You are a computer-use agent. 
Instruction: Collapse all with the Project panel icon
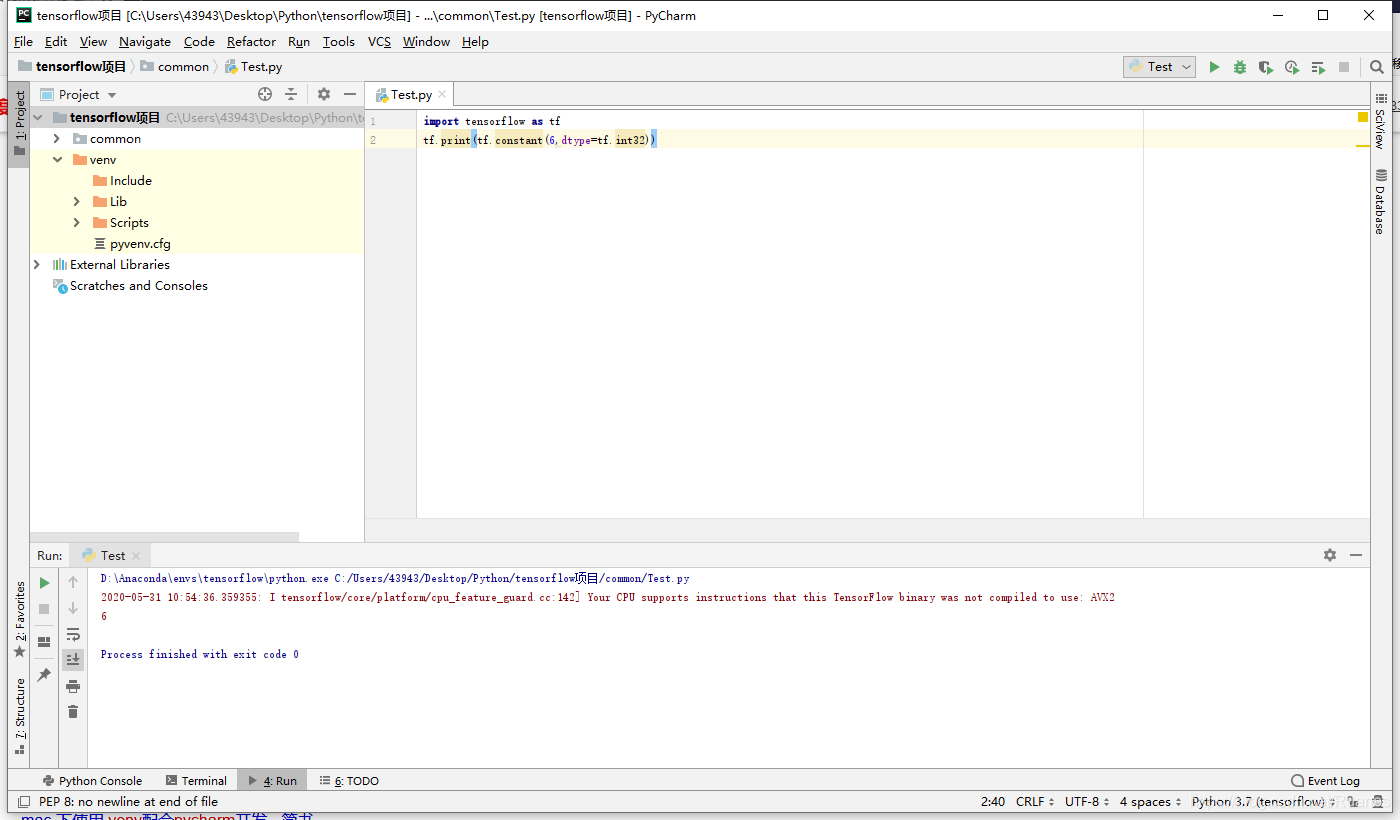click(x=291, y=94)
